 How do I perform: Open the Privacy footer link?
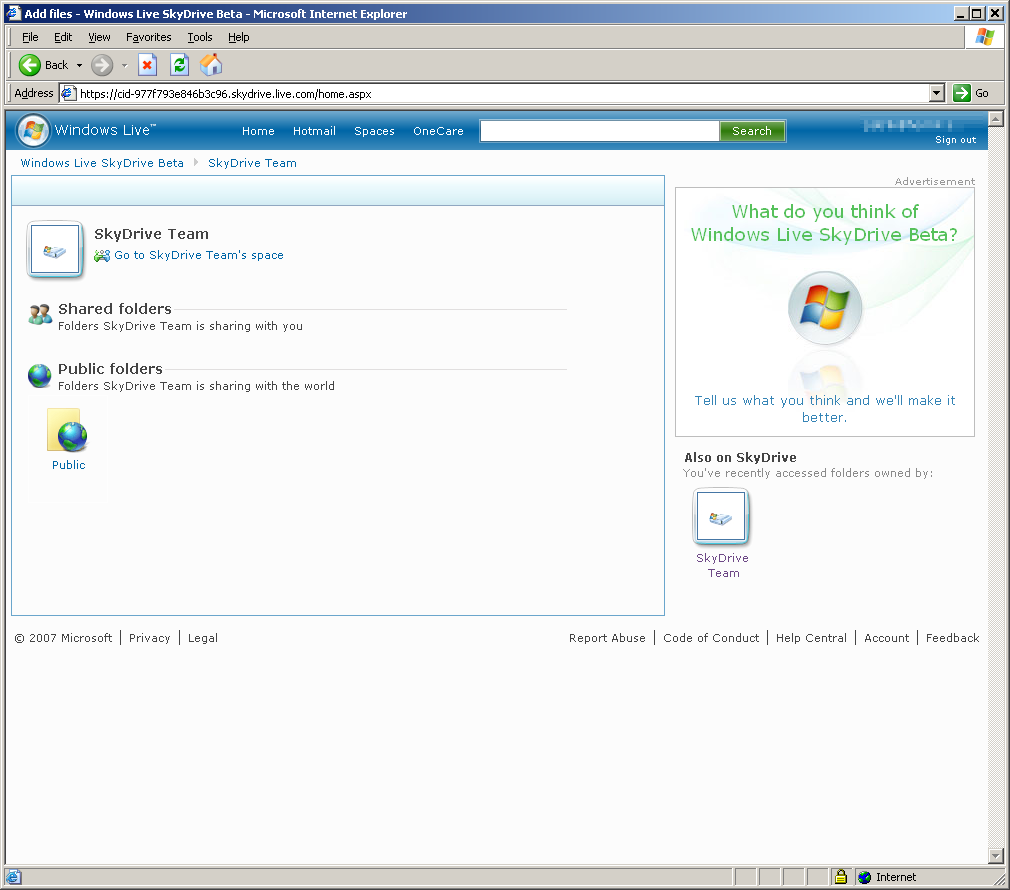coord(149,638)
